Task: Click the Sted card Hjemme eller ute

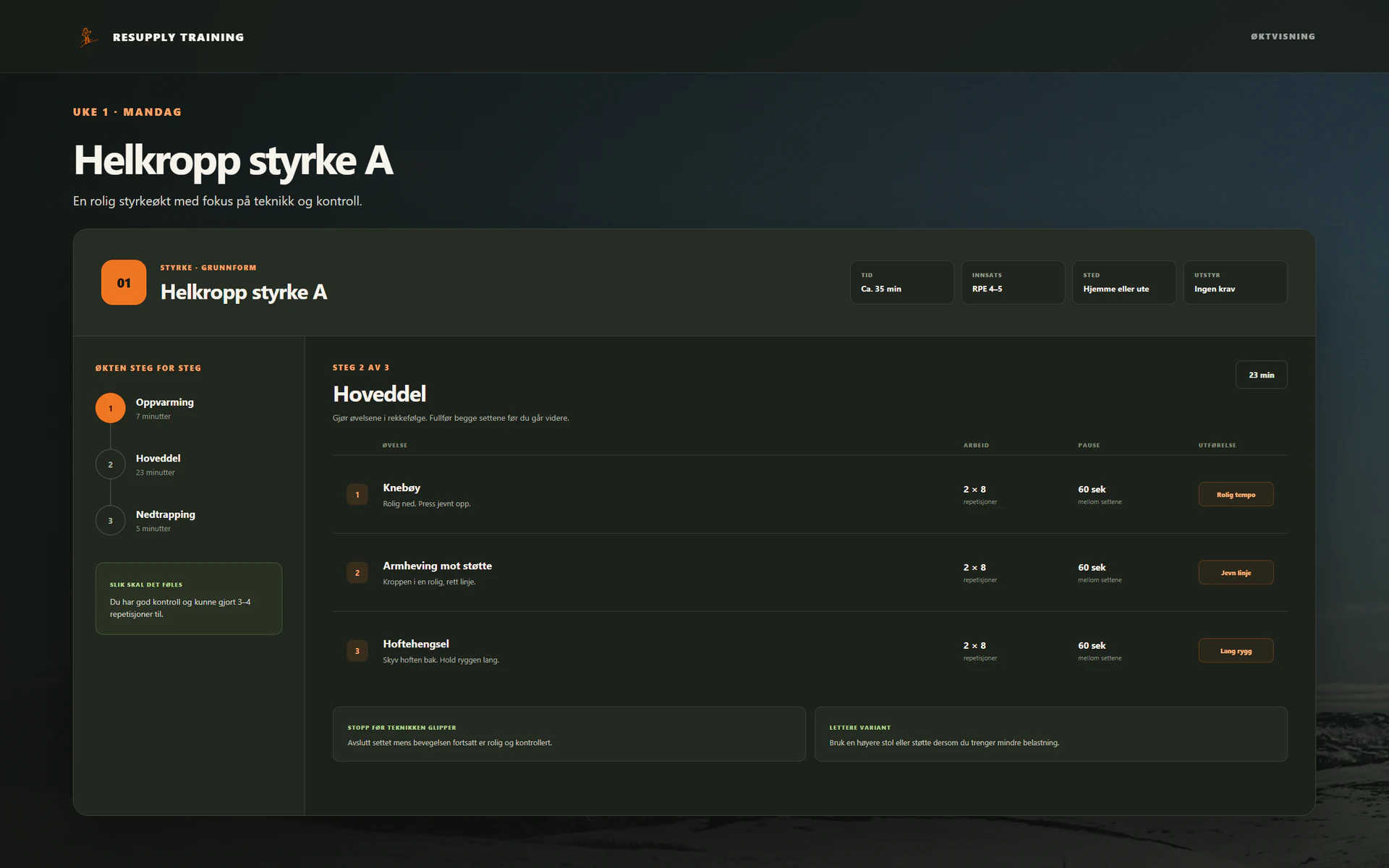Action: tap(1124, 283)
